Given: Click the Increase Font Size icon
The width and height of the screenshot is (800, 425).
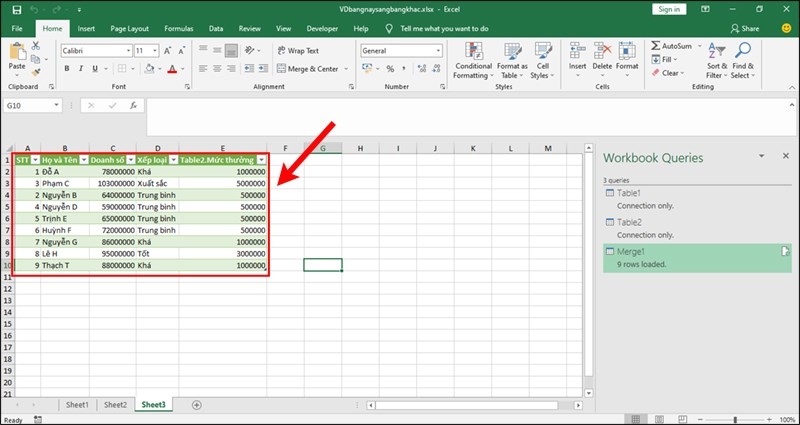Looking at the screenshot, I should click(168, 51).
